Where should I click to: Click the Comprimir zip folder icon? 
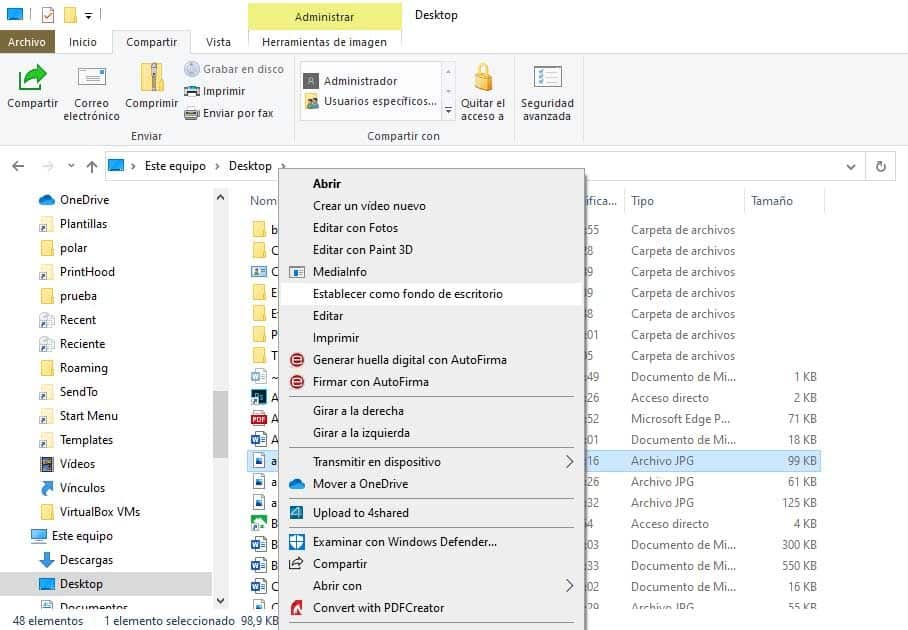tap(152, 78)
